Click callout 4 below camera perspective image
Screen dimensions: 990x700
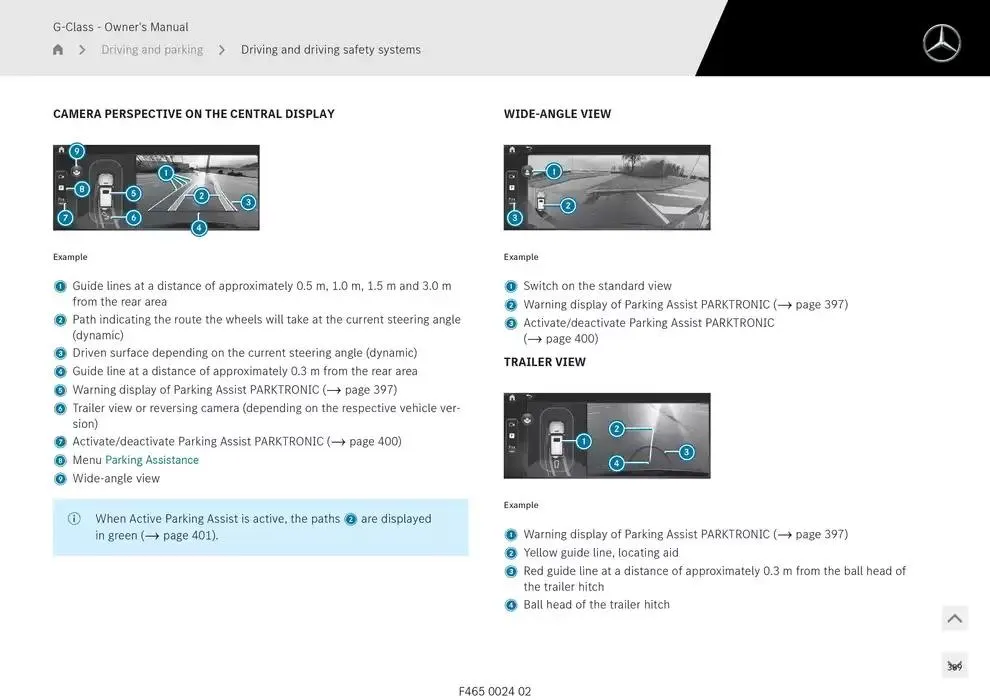199,228
